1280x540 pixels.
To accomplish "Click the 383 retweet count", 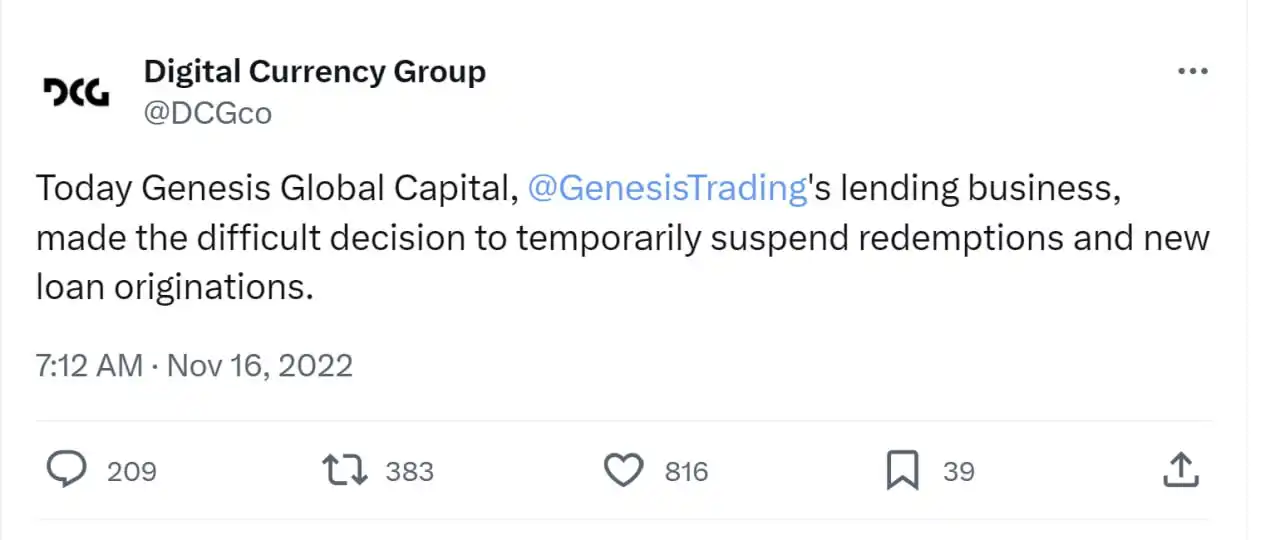I will pyautogui.click(x=409, y=471).
